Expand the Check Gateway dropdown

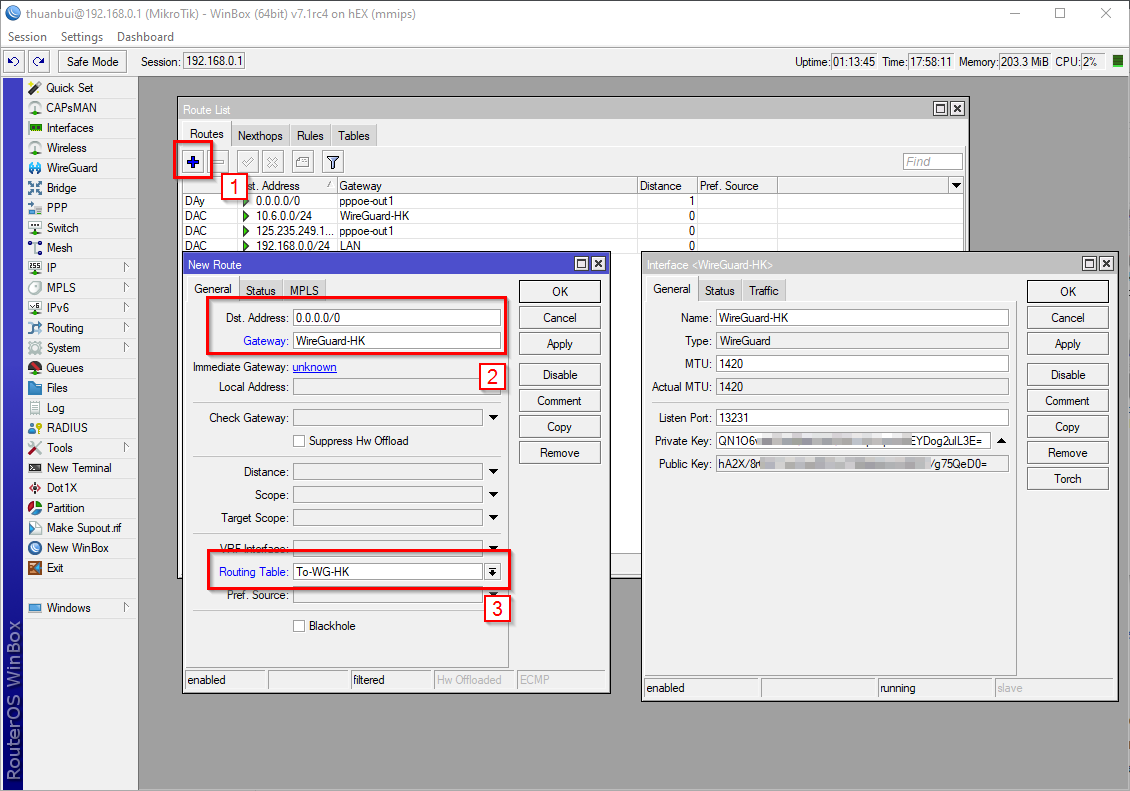(x=493, y=418)
